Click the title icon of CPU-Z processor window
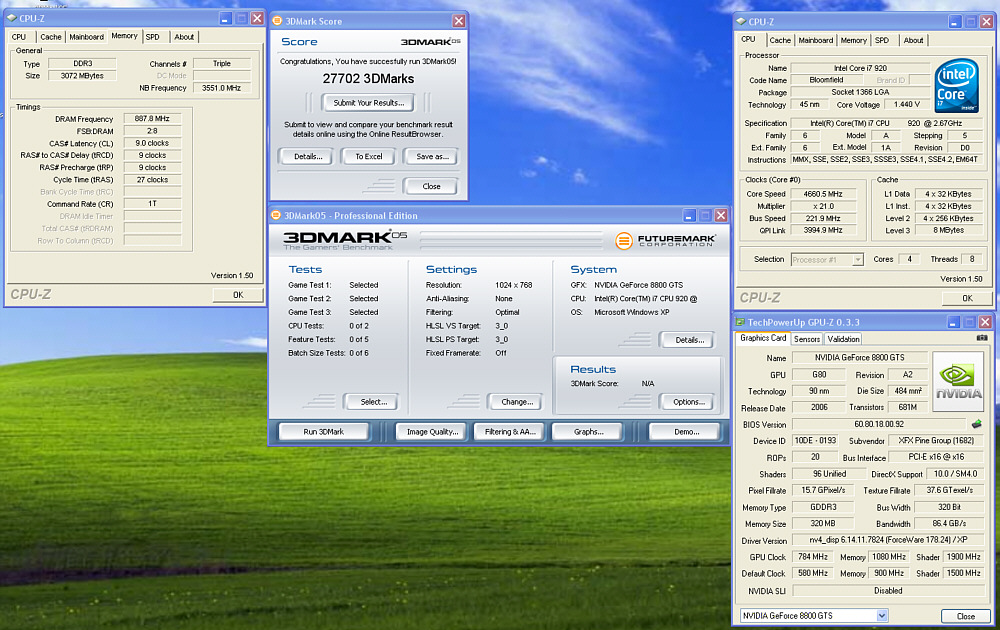 [x=741, y=22]
